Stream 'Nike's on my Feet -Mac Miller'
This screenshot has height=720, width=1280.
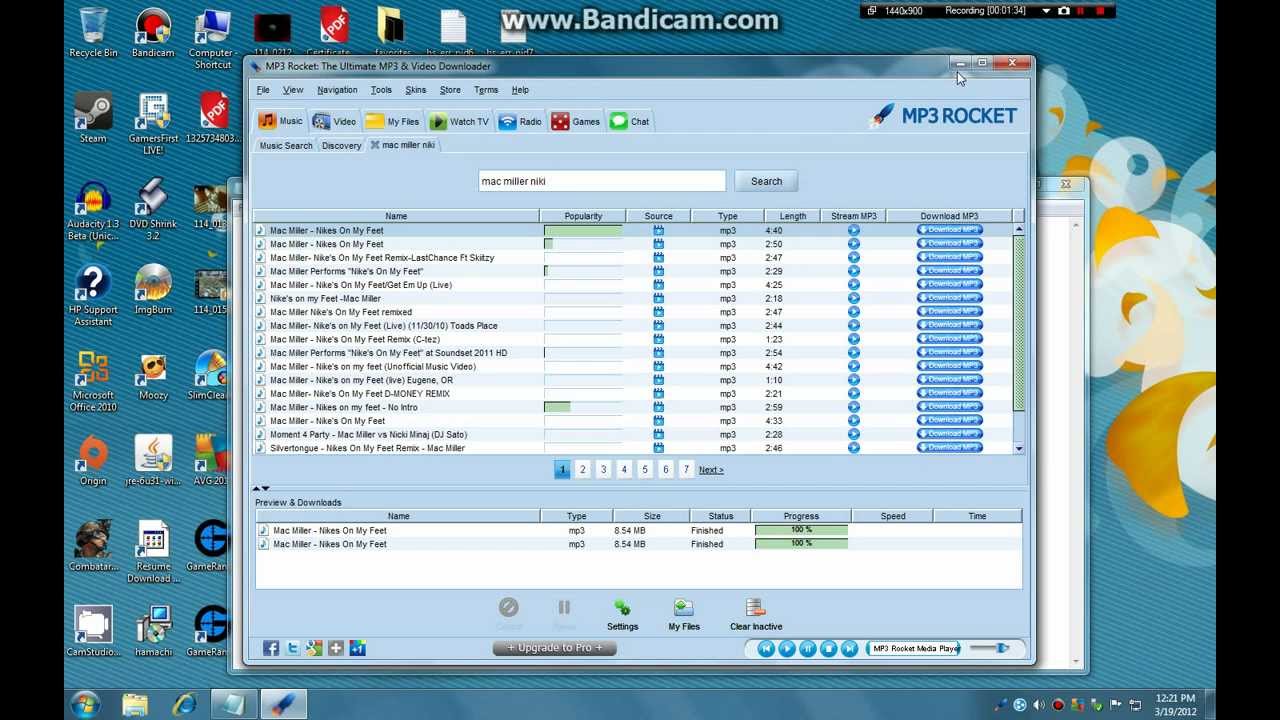pos(853,298)
